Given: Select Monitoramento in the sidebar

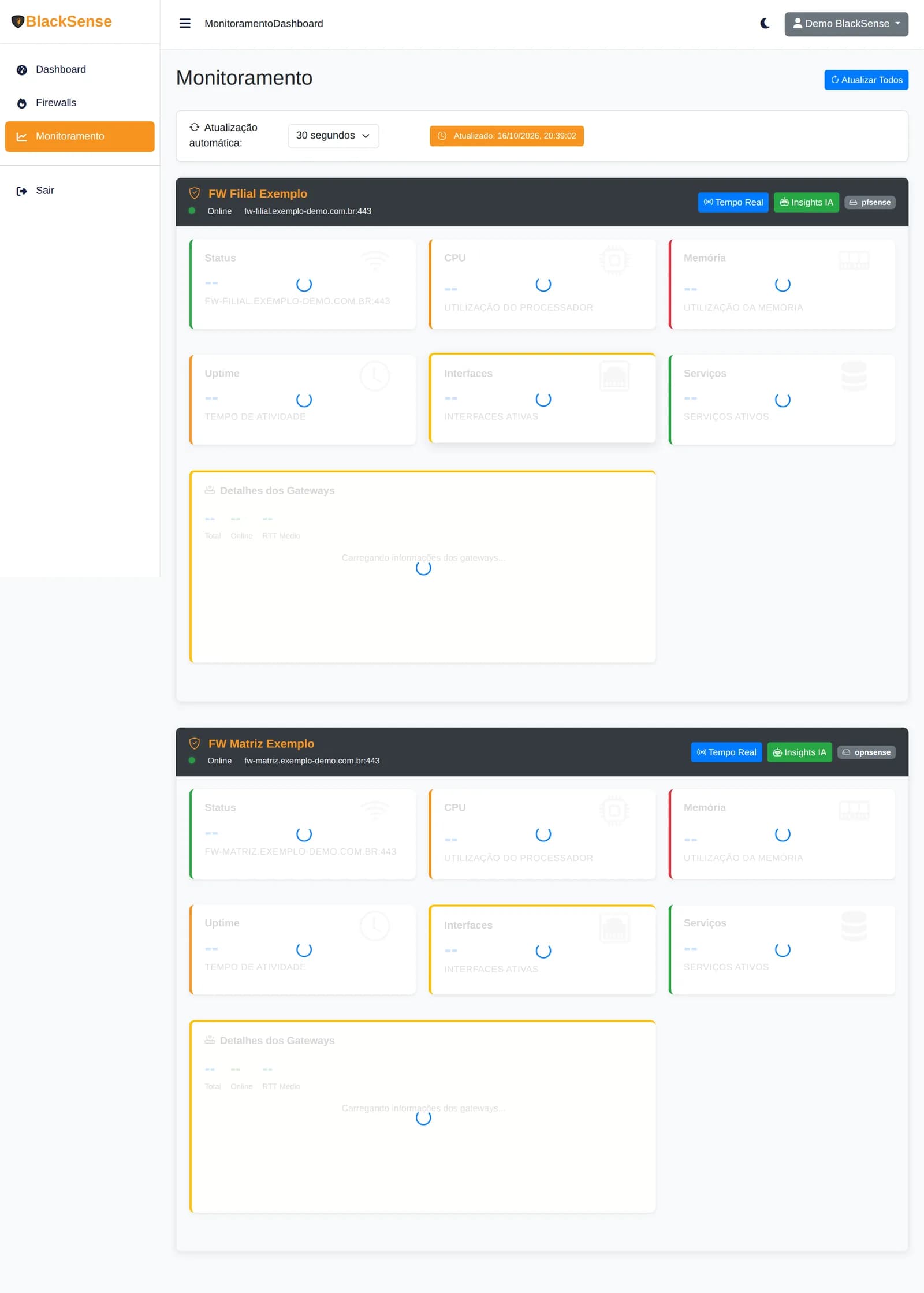Looking at the screenshot, I should tap(80, 136).
